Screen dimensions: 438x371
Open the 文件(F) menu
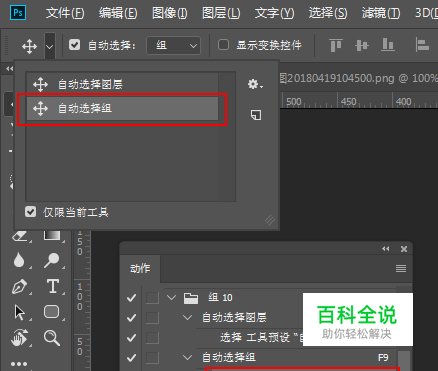point(65,13)
